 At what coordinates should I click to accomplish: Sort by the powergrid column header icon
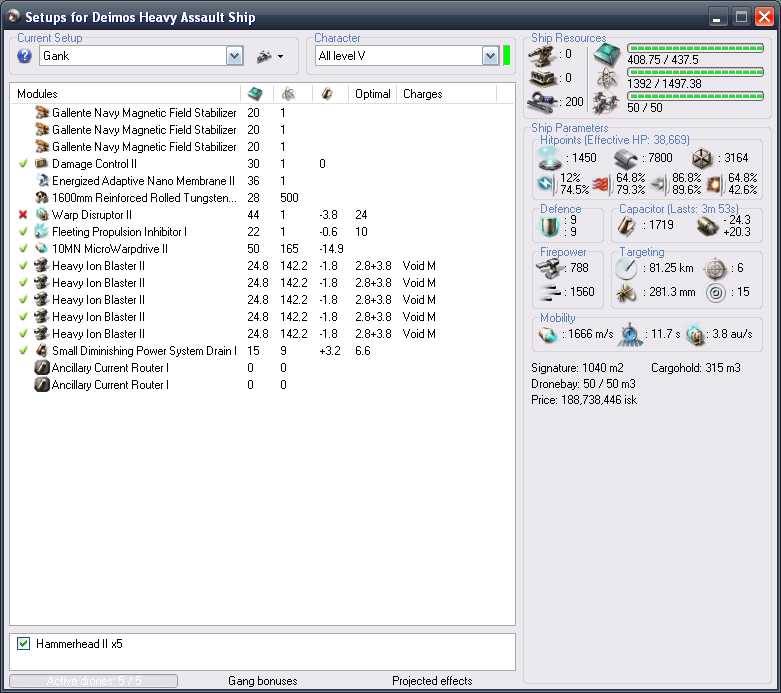[x=288, y=94]
